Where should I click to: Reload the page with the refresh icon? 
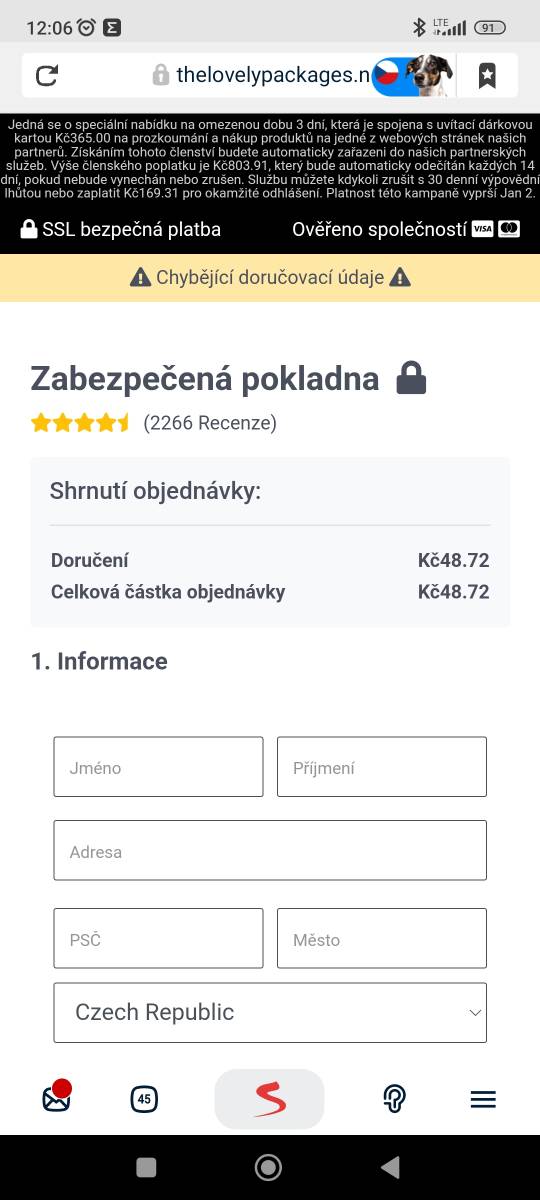tap(47, 75)
